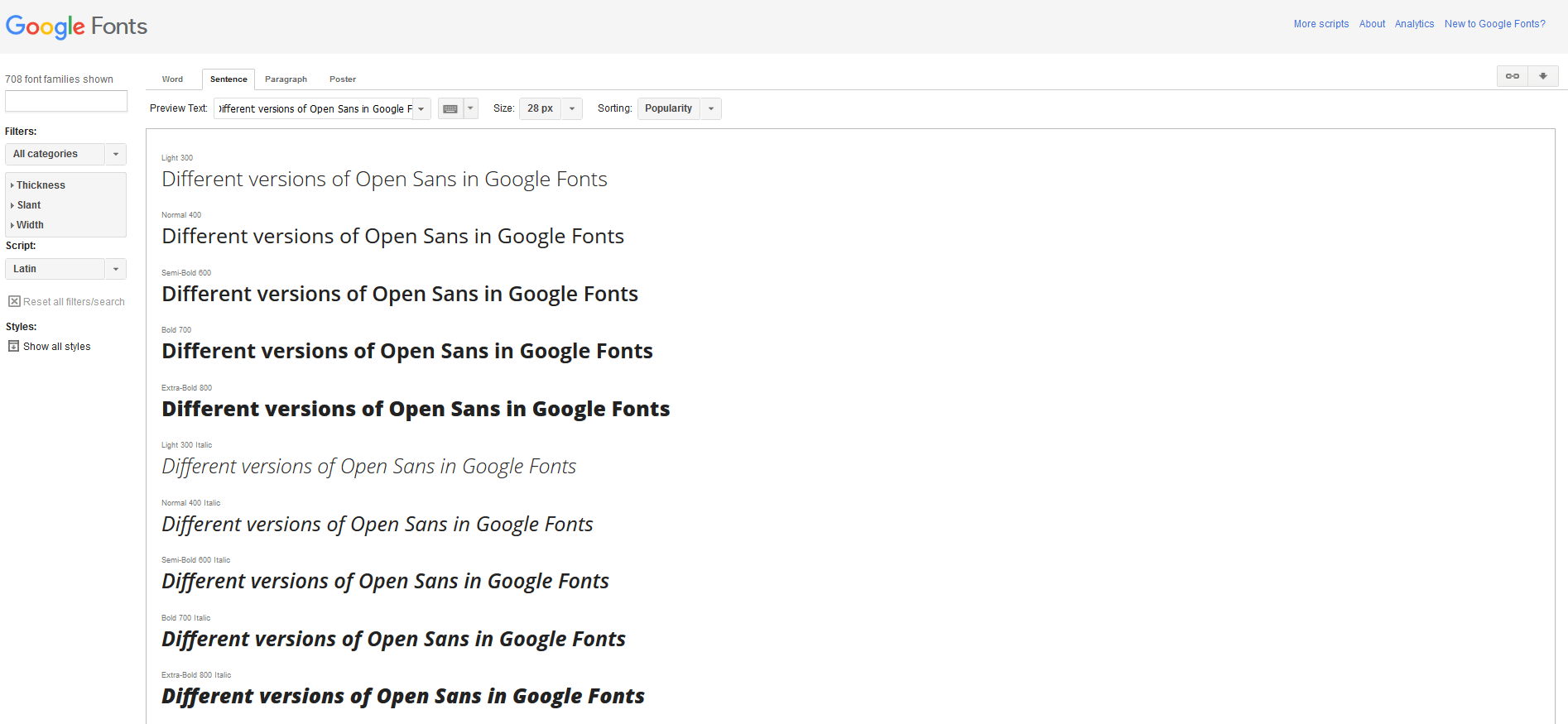This screenshot has height=724, width=1568.
Task: Click the Google Fonts logo
Action: 76,26
